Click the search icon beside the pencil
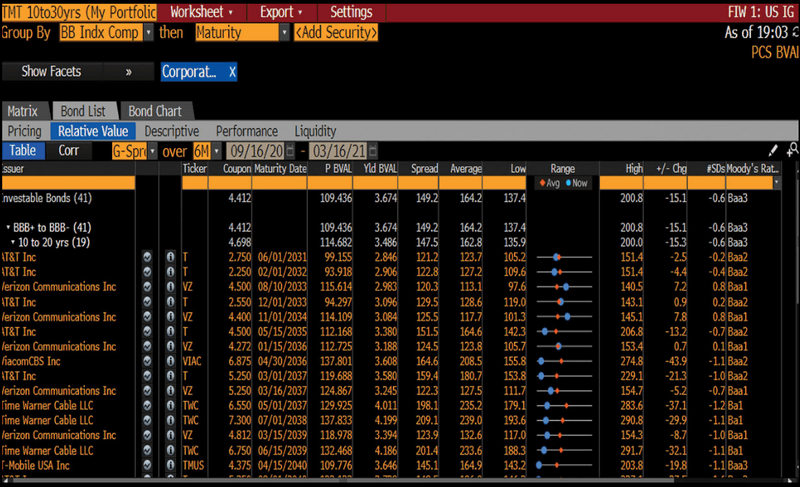 tap(793, 150)
